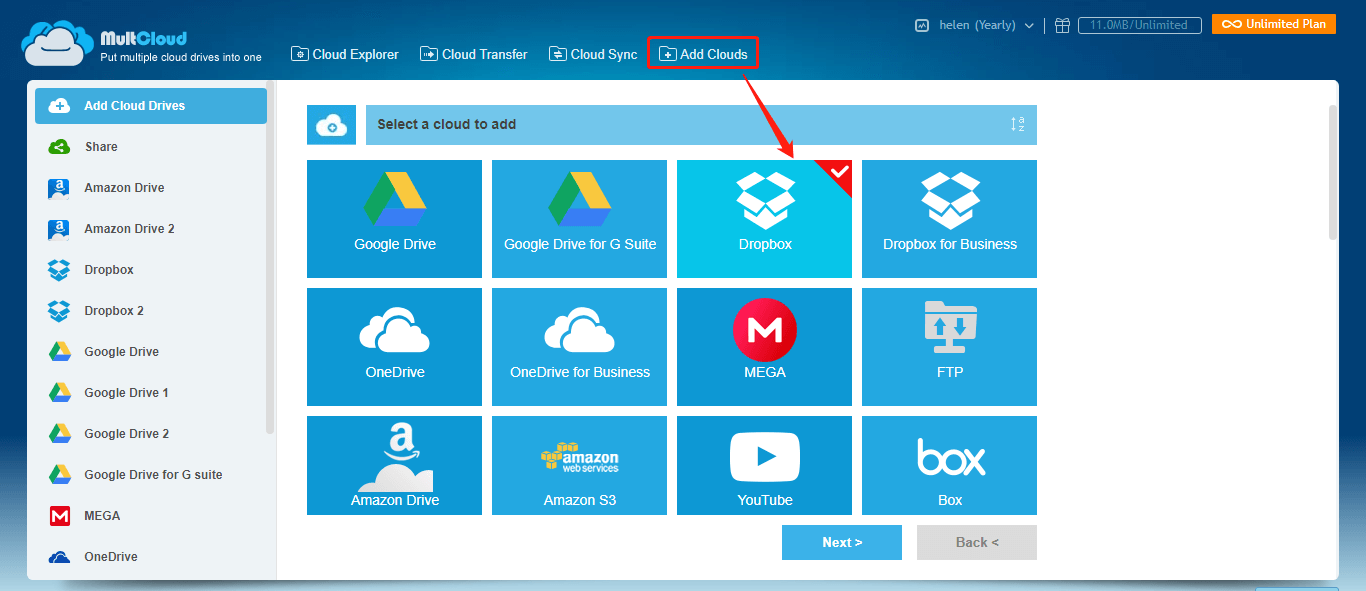Select OneDrive for Business tile
1366x591 pixels.
(579, 347)
